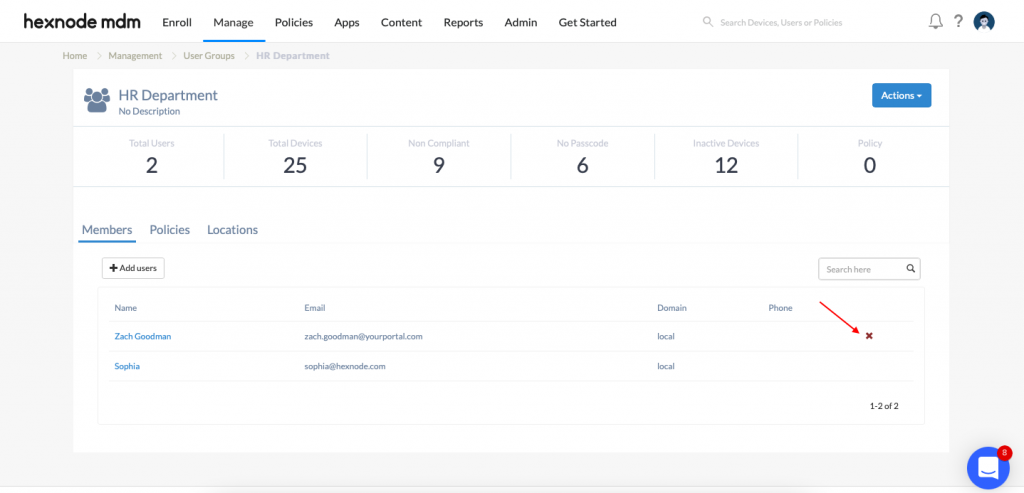Switch to the group Policies tab
This screenshot has height=493, width=1024.
click(170, 230)
